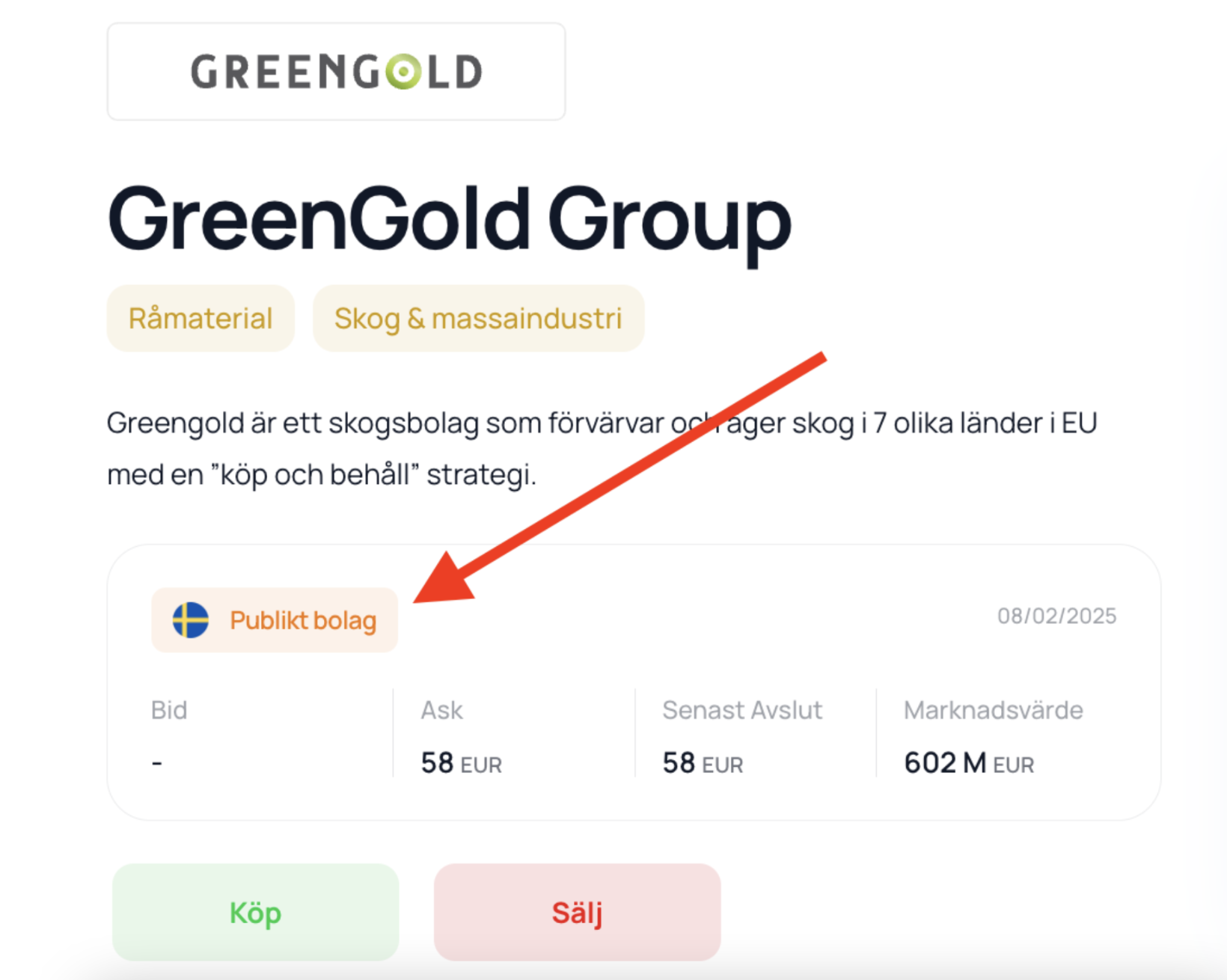Click the green Köp button
This screenshot has width=1227, height=980.
tap(256, 913)
